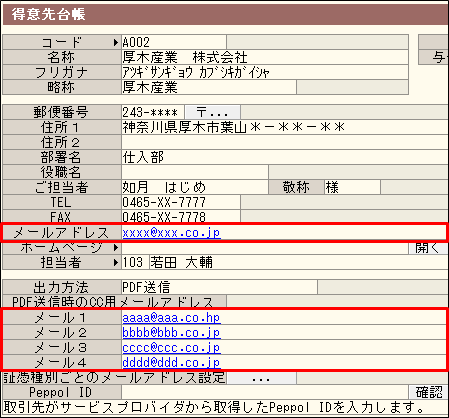
Task: Click the Peppol ID help text at bottom
Action: (x=214, y=407)
